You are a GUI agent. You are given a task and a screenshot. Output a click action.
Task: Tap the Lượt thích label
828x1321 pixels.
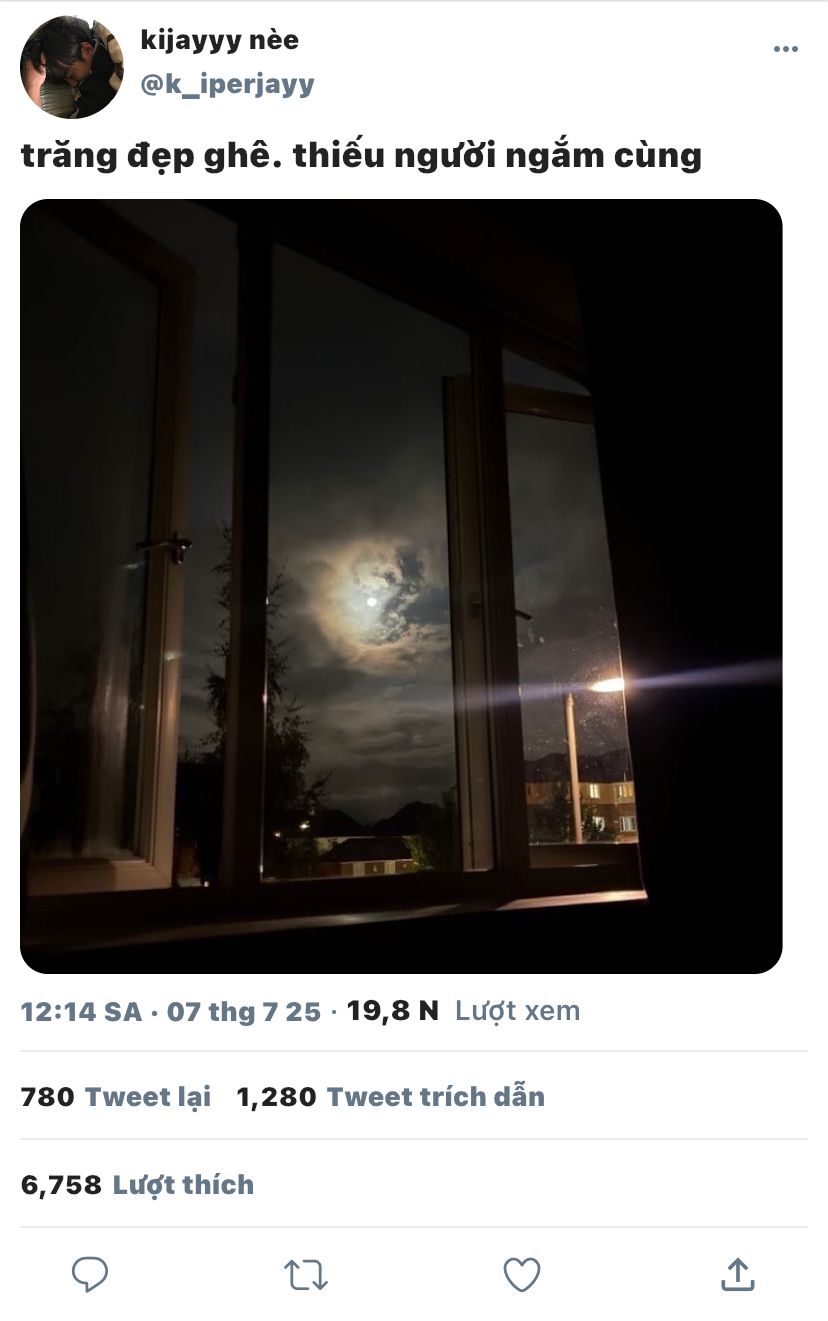(183, 1185)
